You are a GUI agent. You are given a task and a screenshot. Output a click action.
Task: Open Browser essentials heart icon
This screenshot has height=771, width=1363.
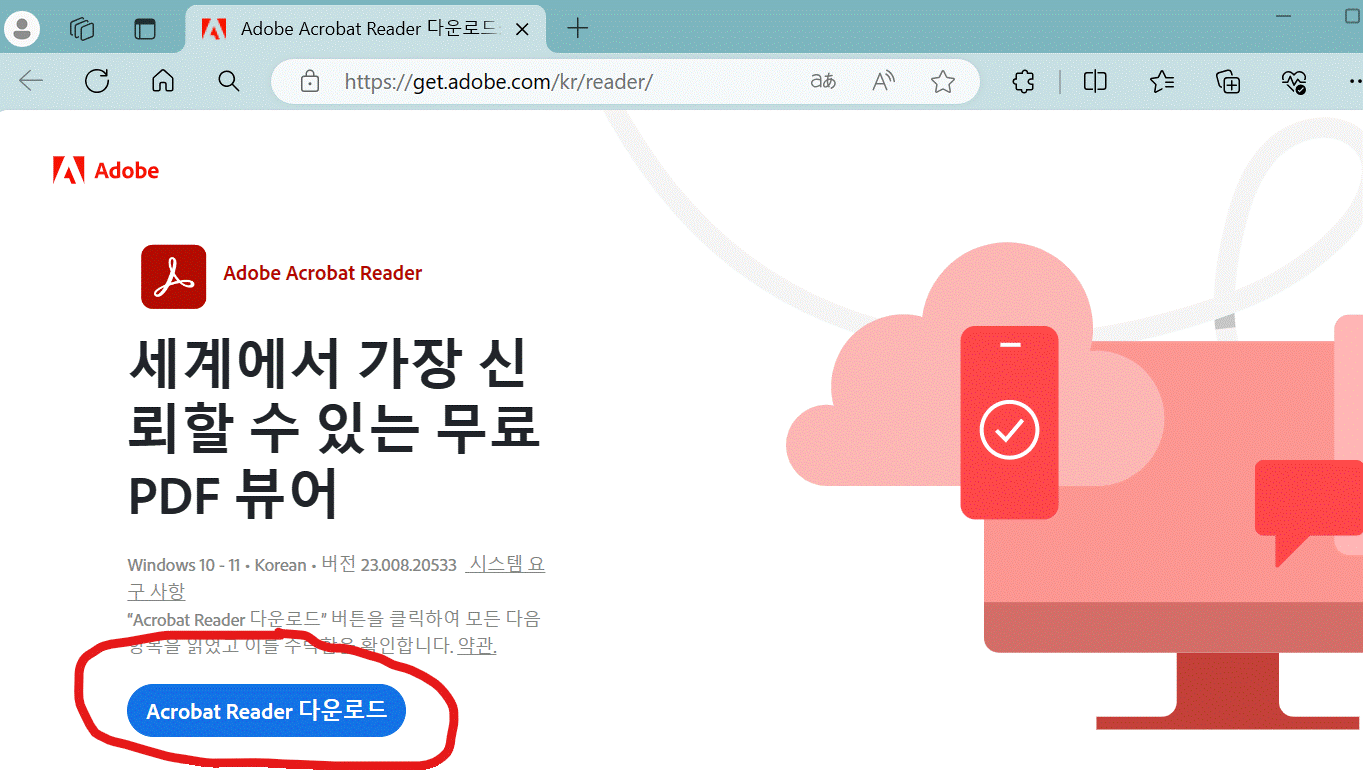point(1294,81)
